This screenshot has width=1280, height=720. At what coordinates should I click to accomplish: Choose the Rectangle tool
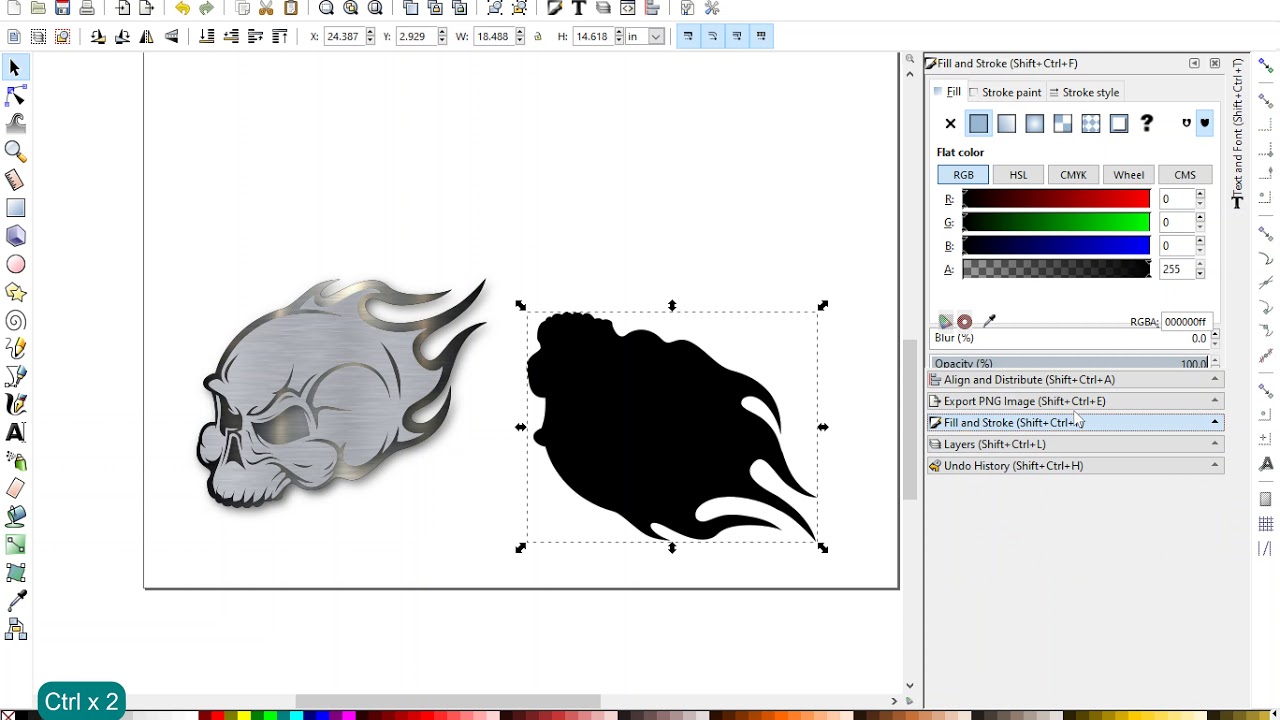click(15, 208)
